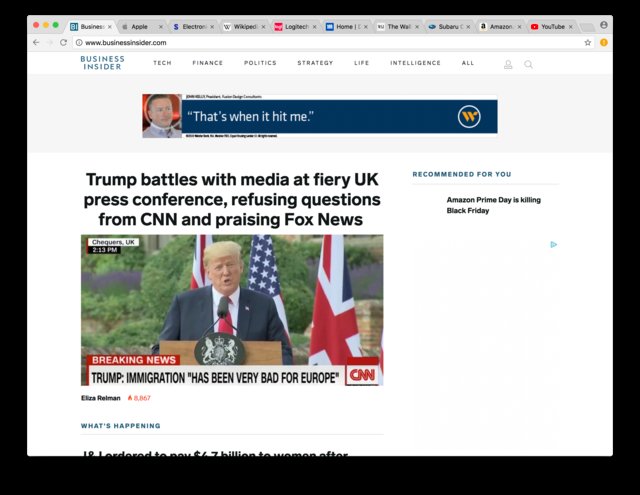
Task: Switch to the Wikipedia tab
Action: tap(244, 27)
